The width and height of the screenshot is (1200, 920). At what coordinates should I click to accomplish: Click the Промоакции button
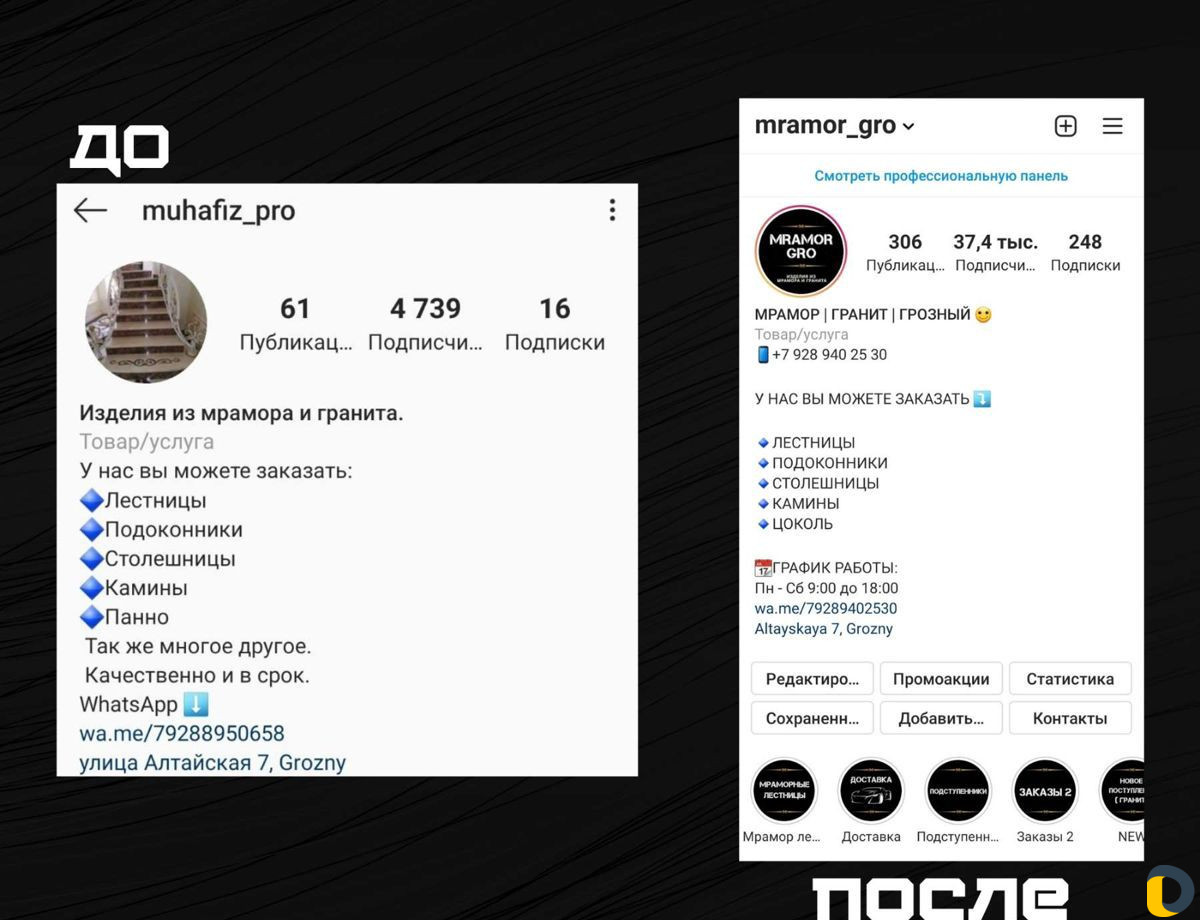(941, 679)
